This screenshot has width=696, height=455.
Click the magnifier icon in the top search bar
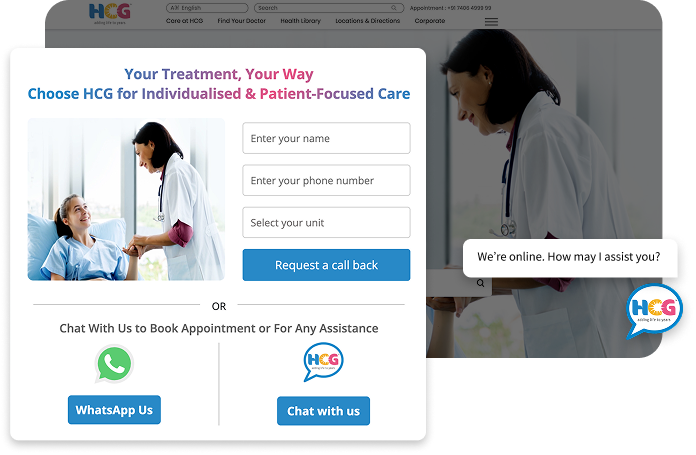pyautogui.click(x=394, y=8)
